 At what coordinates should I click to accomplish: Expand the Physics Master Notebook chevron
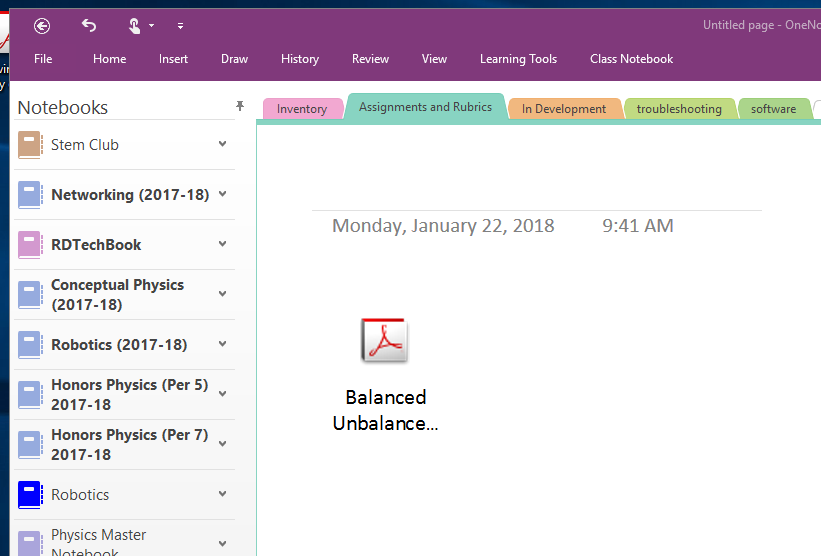tap(223, 543)
